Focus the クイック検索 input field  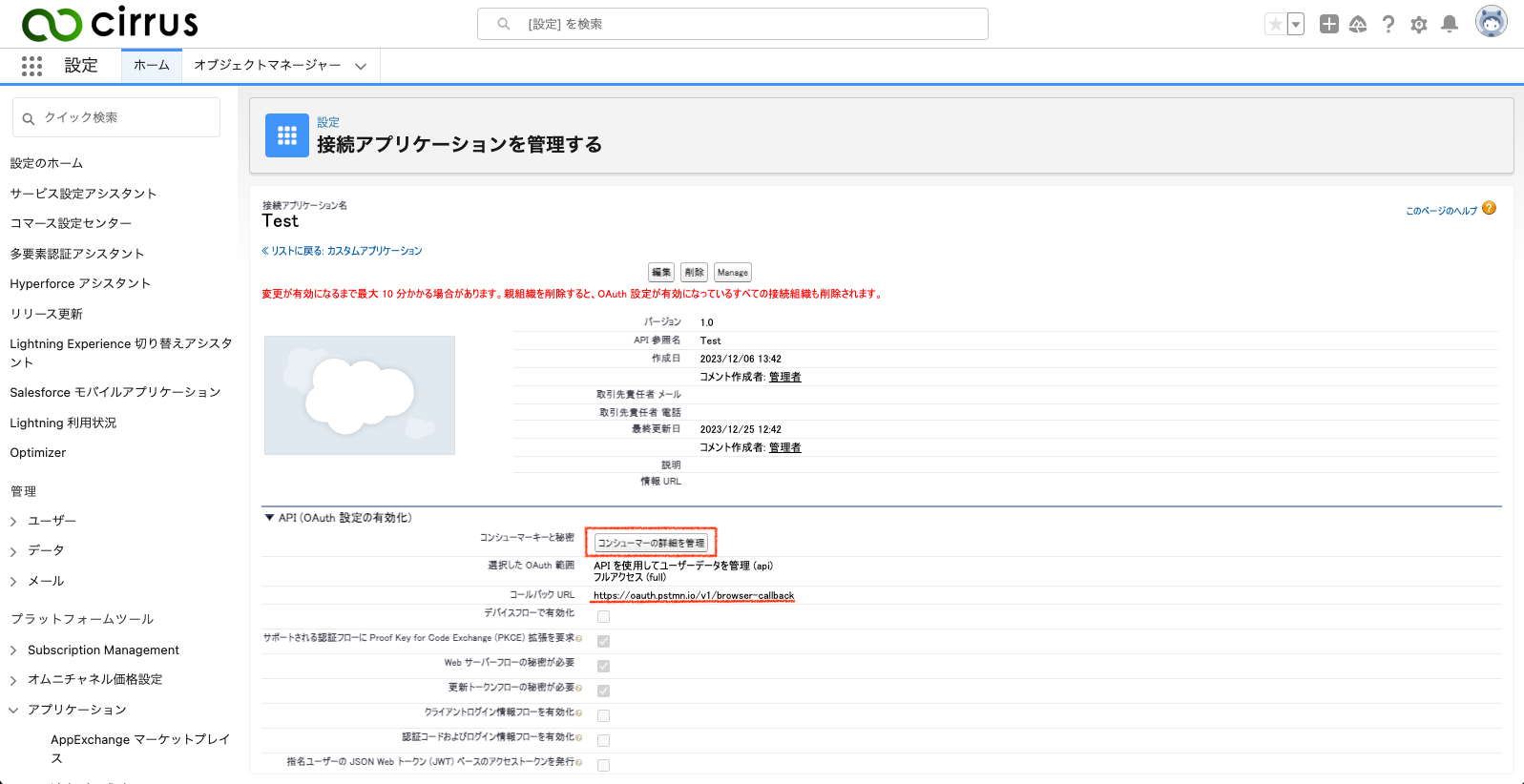pos(116,117)
